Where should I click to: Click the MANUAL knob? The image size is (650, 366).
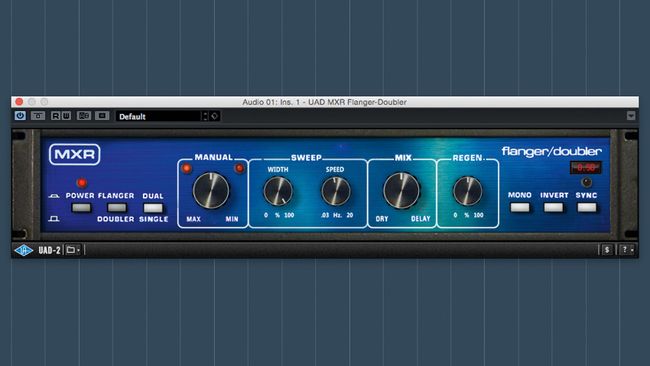(x=211, y=191)
